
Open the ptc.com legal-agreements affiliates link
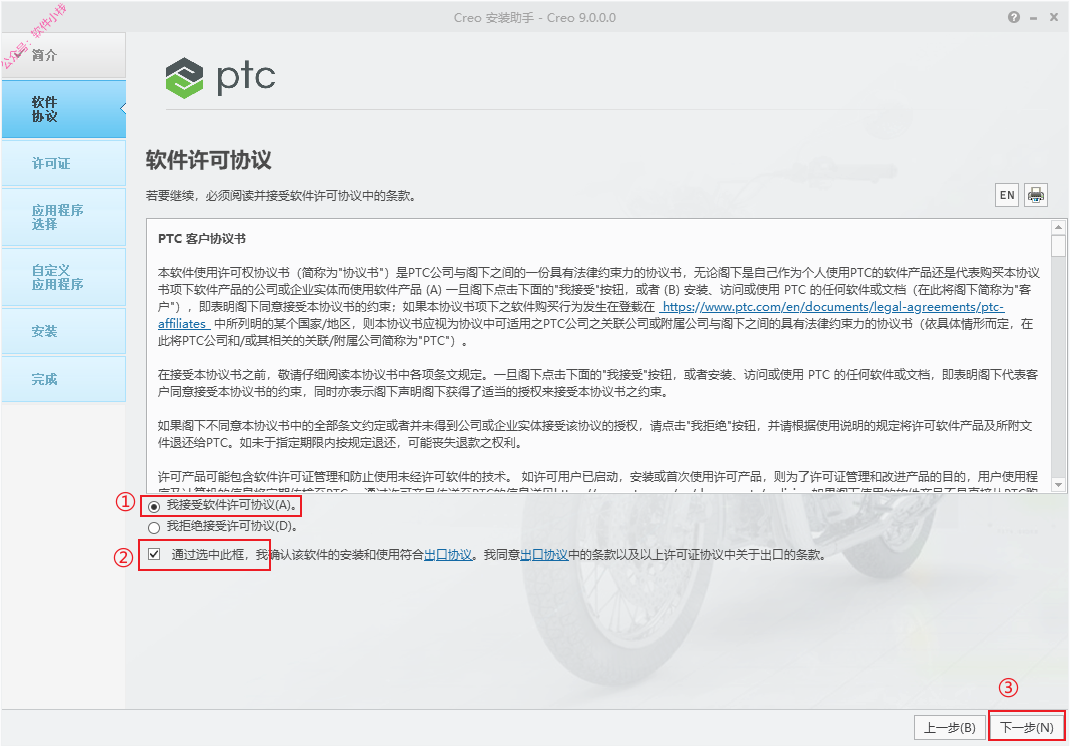[581, 315]
